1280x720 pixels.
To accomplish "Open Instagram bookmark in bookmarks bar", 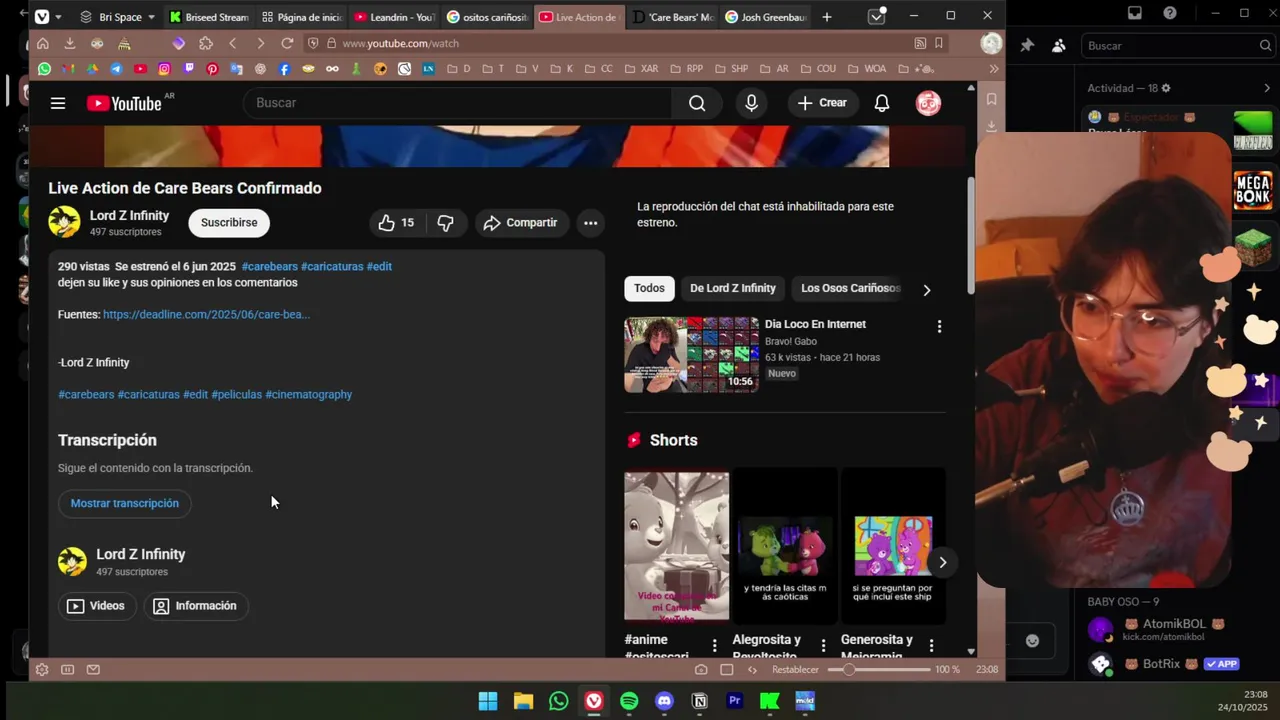I will pyautogui.click(x=164, y=69).
